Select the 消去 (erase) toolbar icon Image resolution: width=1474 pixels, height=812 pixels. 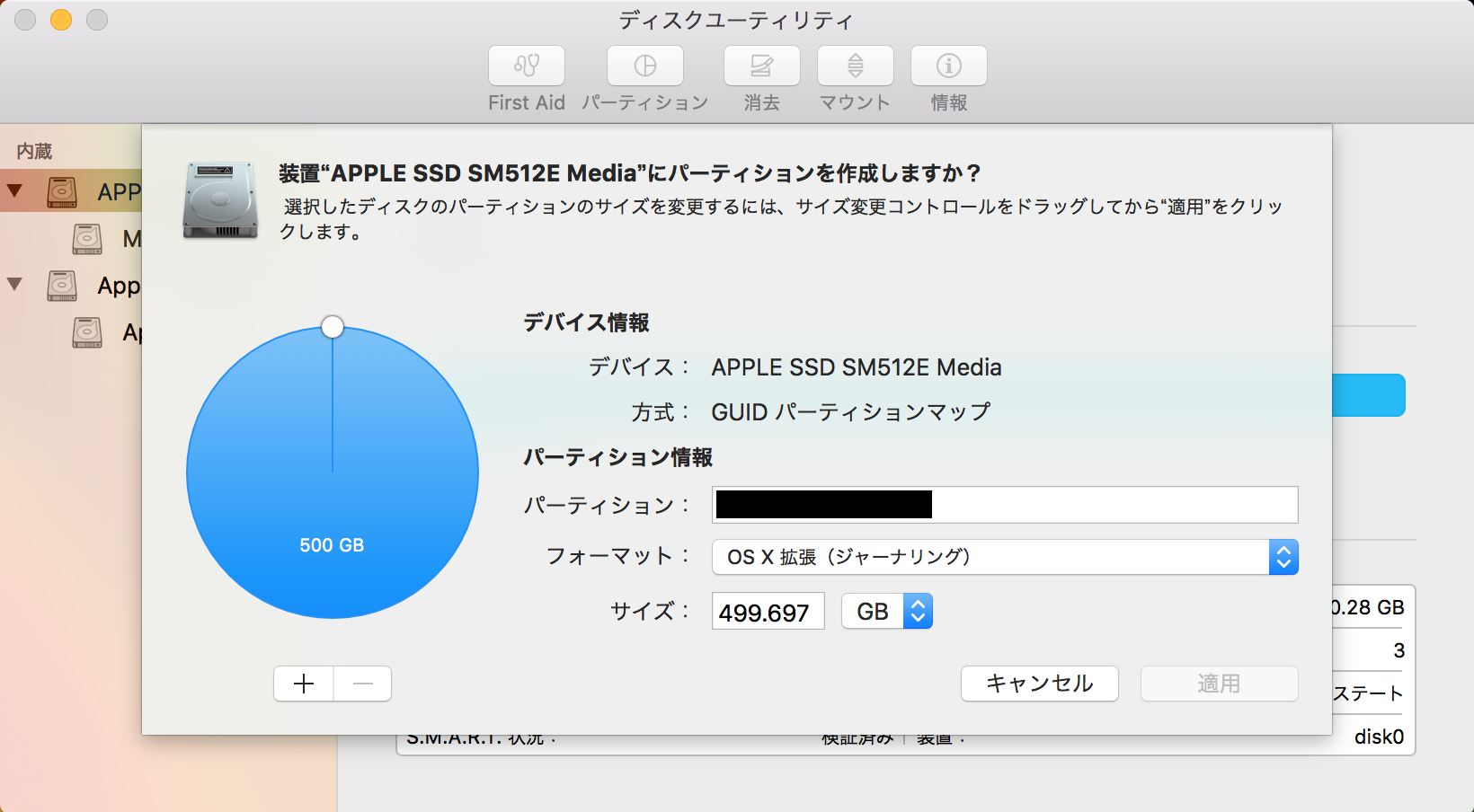(762, 66)
